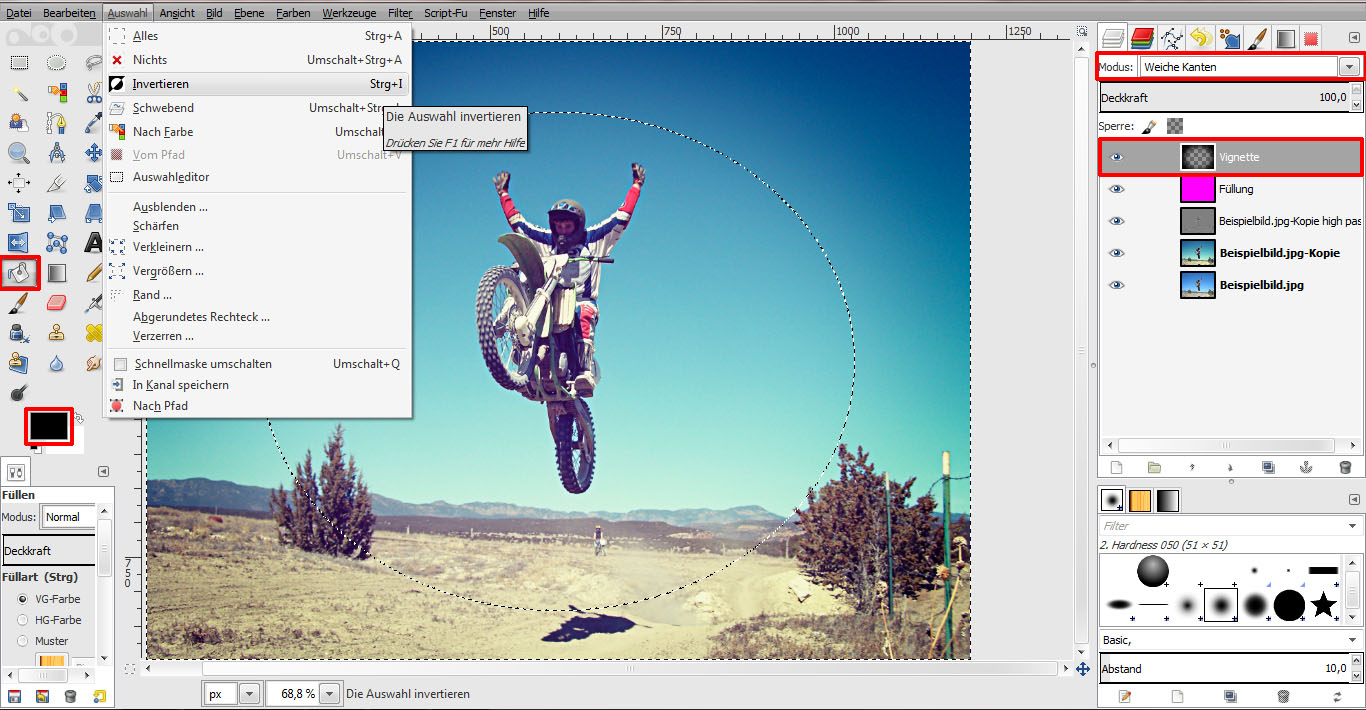Hide the Füllung layer
Screen dimensions: 1366x710
click(x=1116, y=188)
